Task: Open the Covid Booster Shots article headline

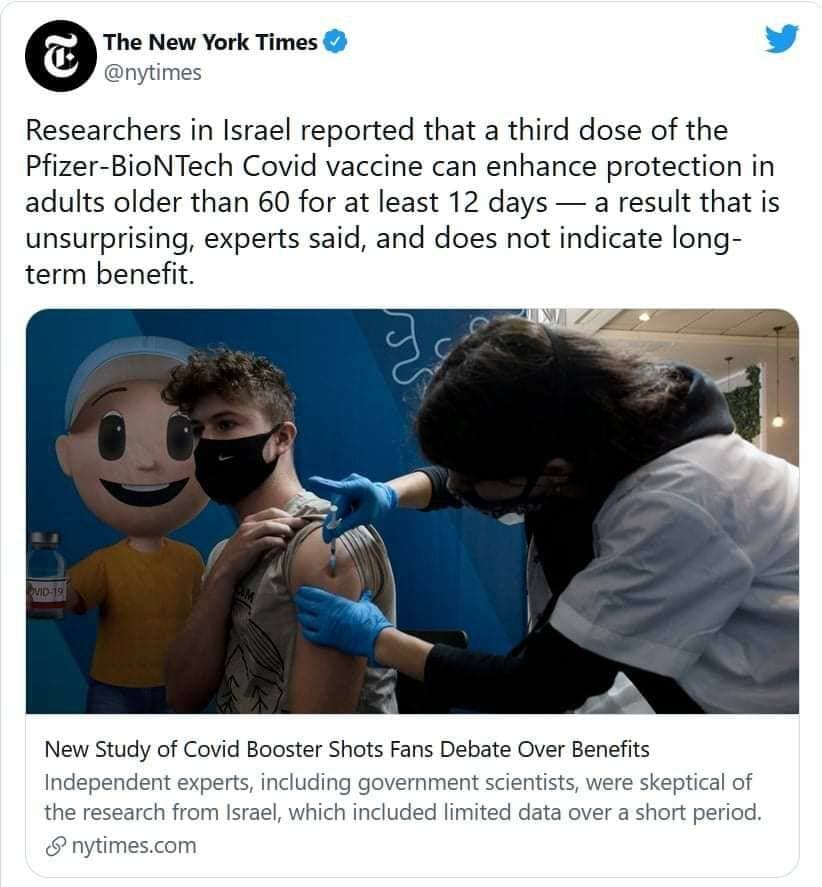Action: click(347, 749)
